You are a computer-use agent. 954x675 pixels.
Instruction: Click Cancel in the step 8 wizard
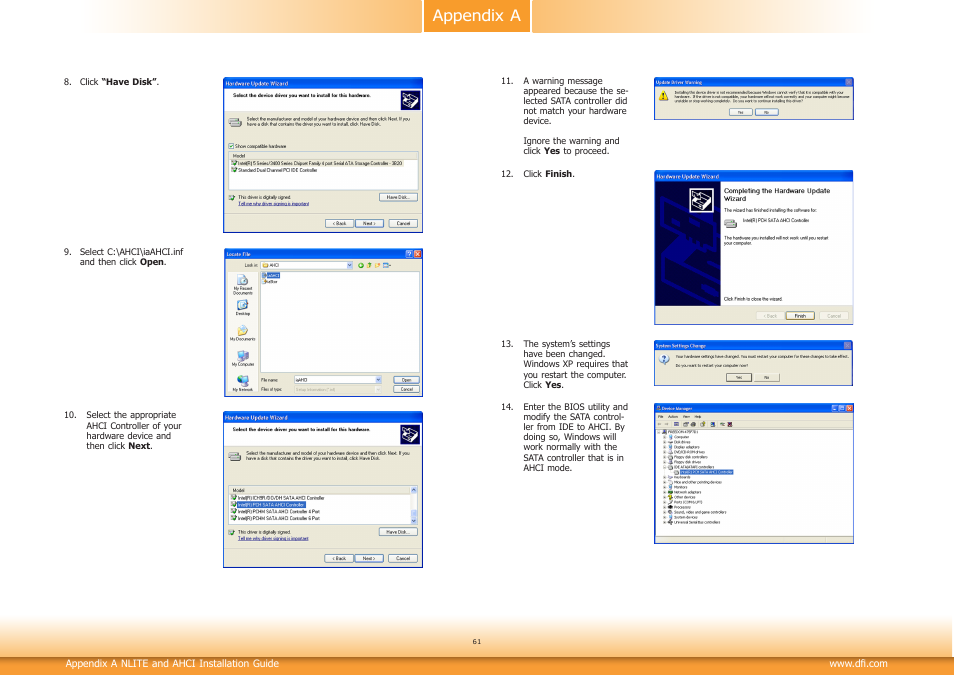pos(403,223)
